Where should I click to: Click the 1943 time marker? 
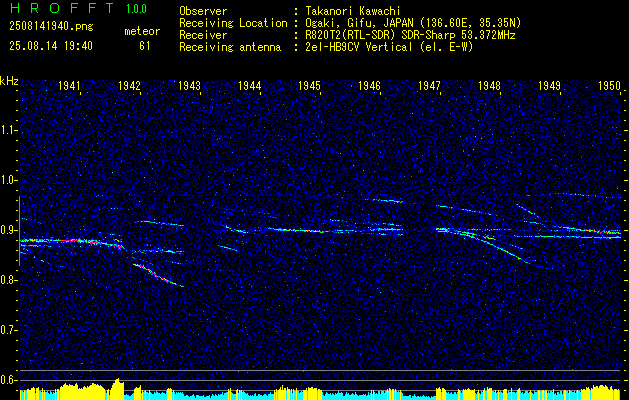pos(189,86)
